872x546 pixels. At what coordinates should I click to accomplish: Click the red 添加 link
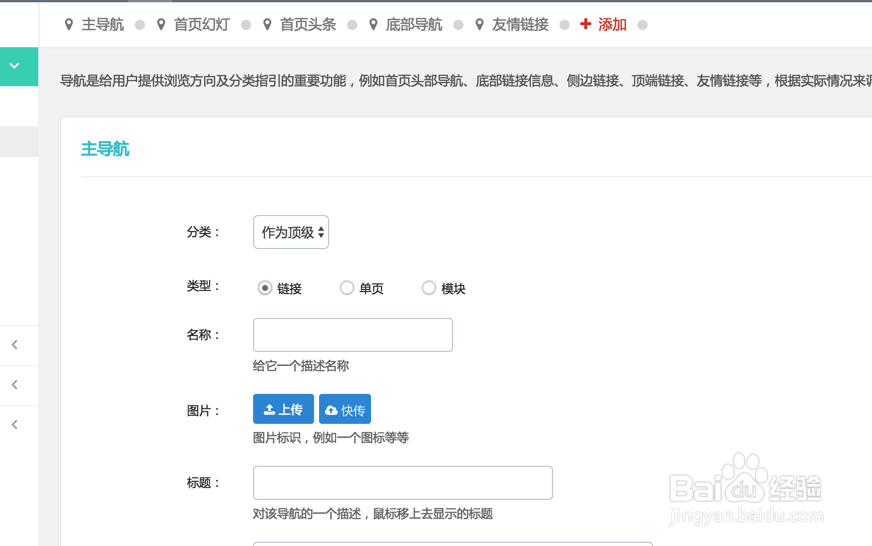click(x=612, y=24)
